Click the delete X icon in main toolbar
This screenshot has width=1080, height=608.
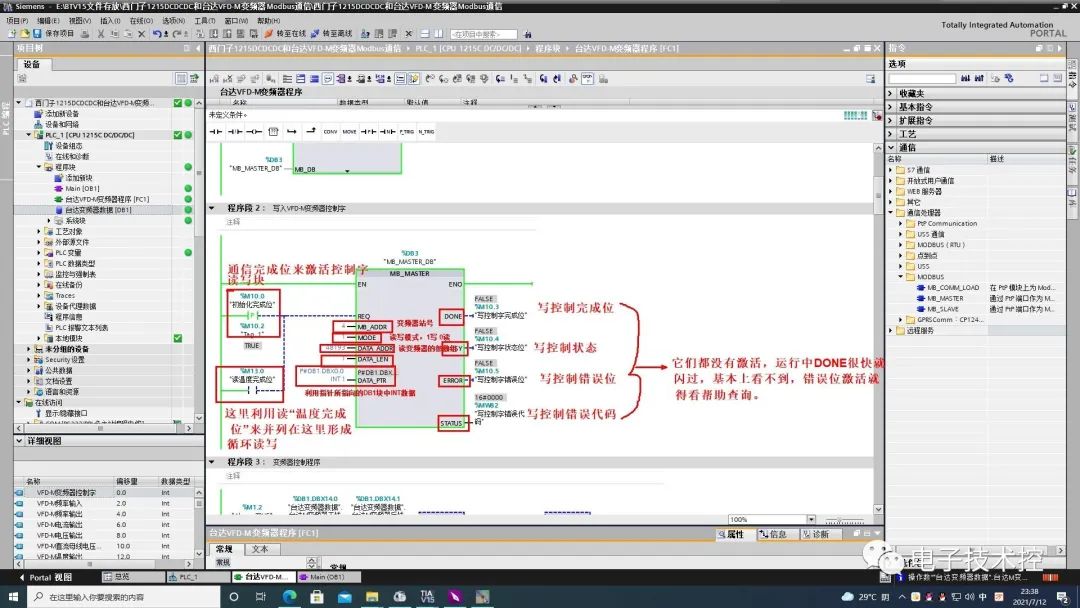coord(141,33)
